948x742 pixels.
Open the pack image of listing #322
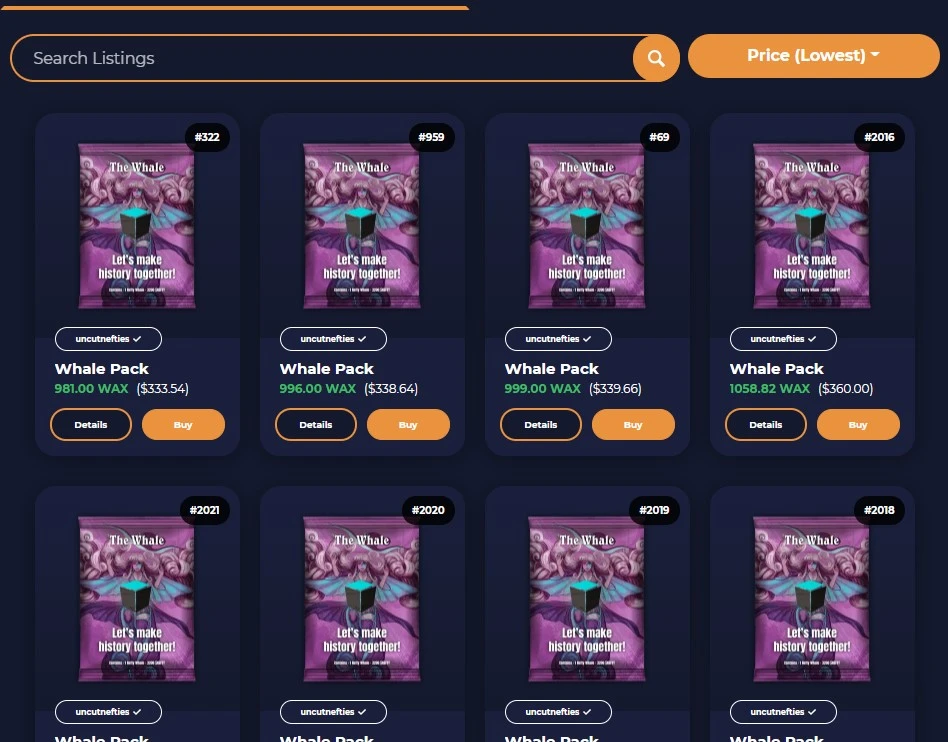click(137, 226)
